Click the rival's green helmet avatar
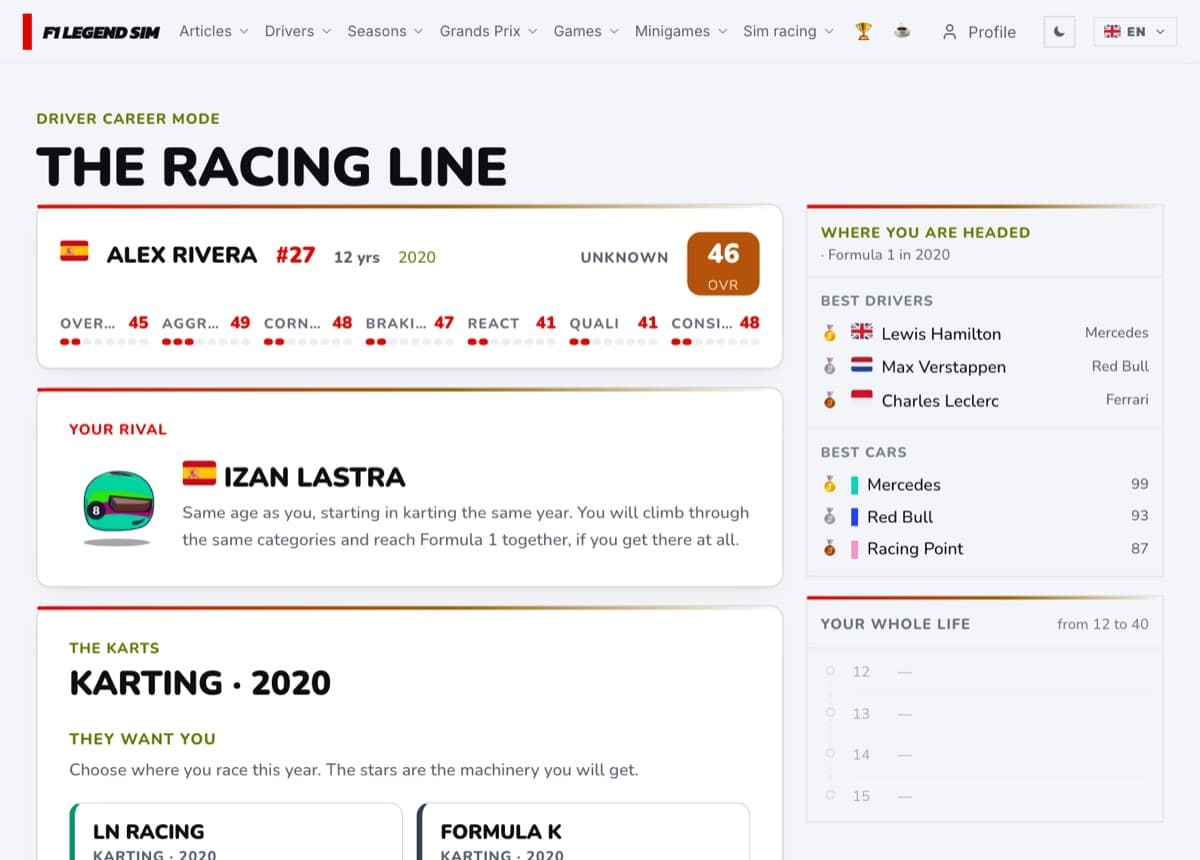Viewport: 1200px width, 860px height. tap(118, 507)
